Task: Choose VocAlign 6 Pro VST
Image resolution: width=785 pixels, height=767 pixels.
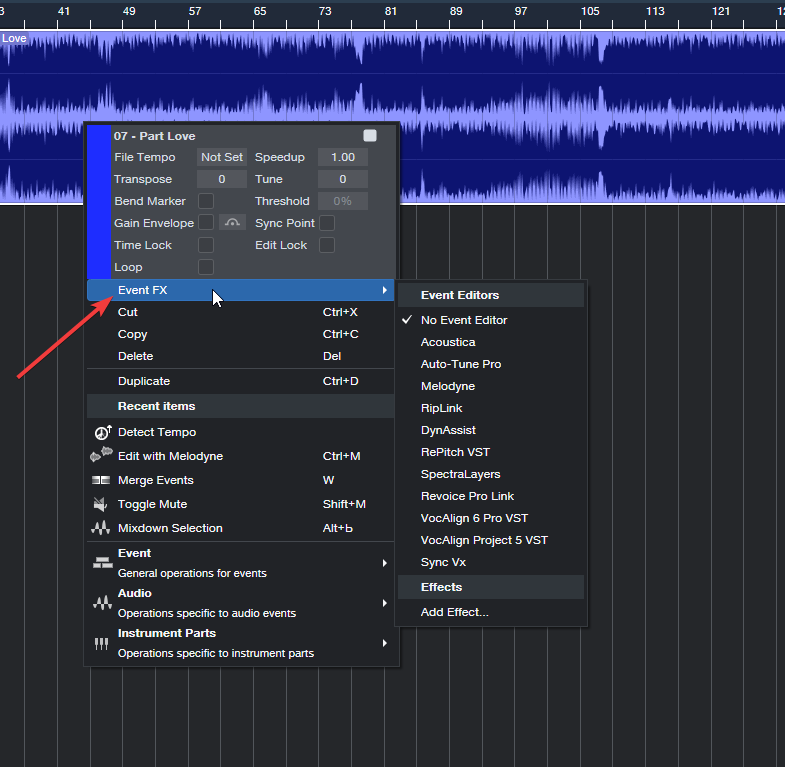Action: pyautogui.click(x=491, y=518)
